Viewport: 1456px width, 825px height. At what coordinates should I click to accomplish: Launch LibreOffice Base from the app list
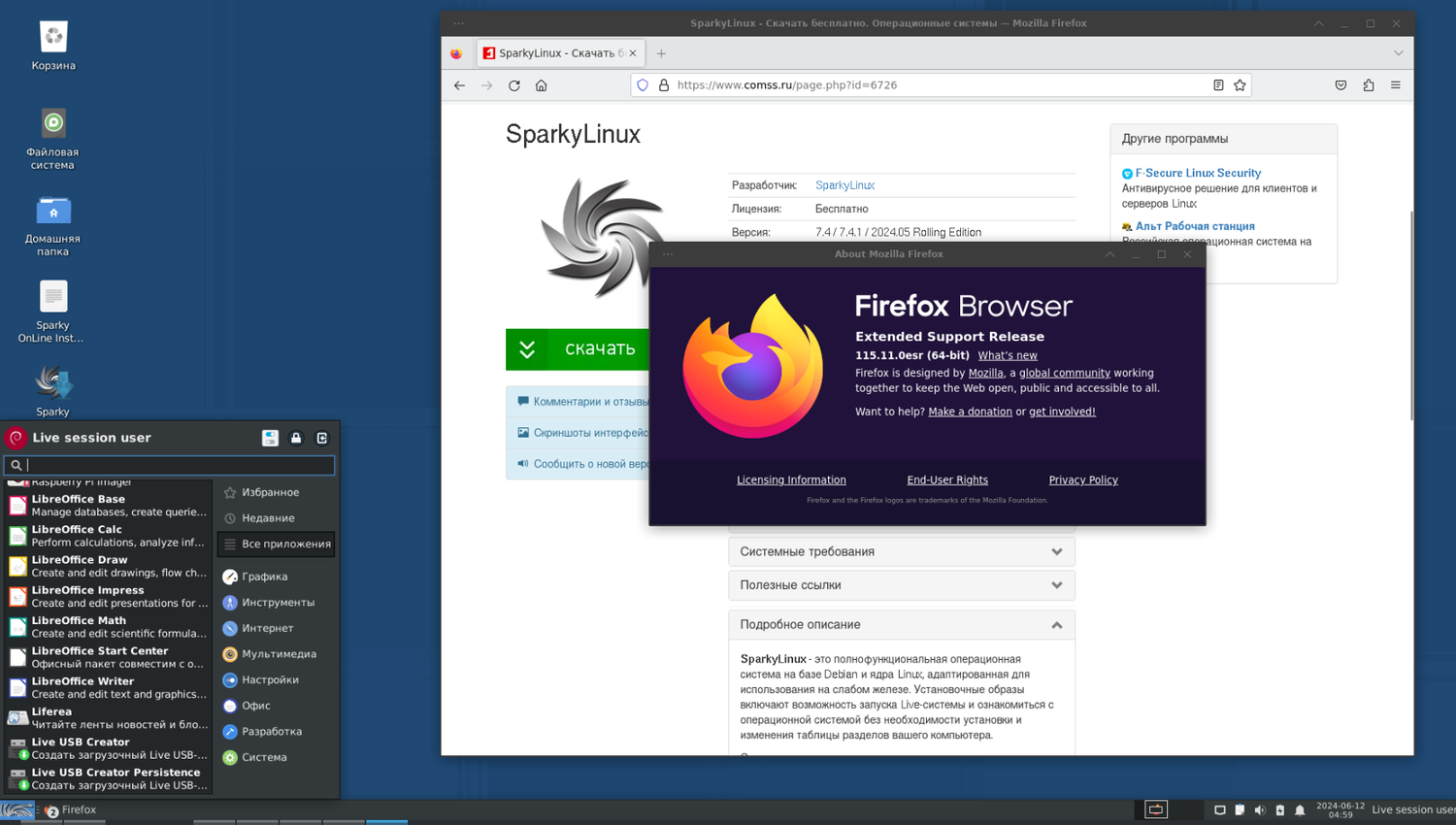pyautogui.click(x=108, y=506)
